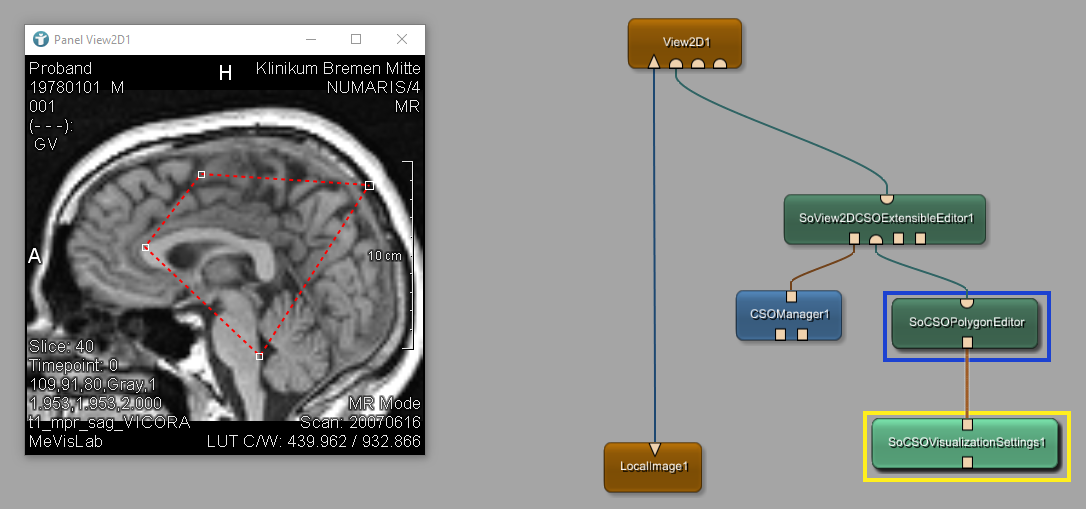Click the triangle output connector on LocalImage1
1086x509 pixels.
click(x=654, y=448)
